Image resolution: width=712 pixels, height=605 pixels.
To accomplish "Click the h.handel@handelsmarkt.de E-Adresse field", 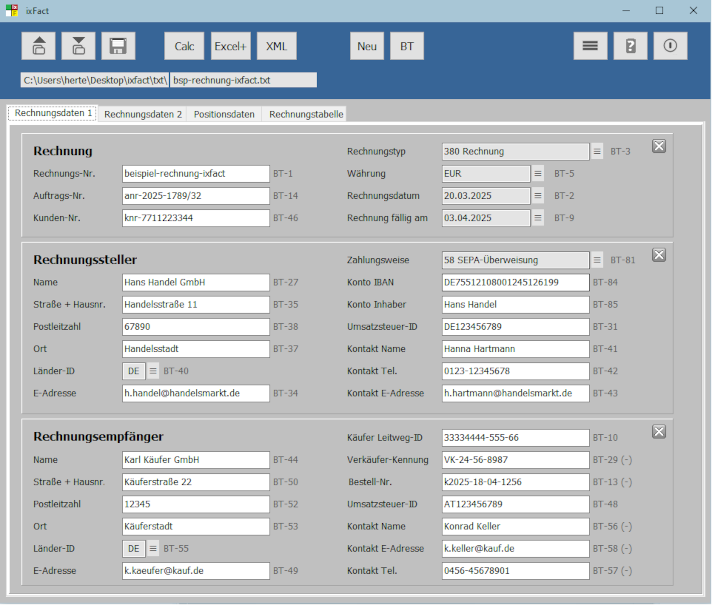I will tap(196, 393).
